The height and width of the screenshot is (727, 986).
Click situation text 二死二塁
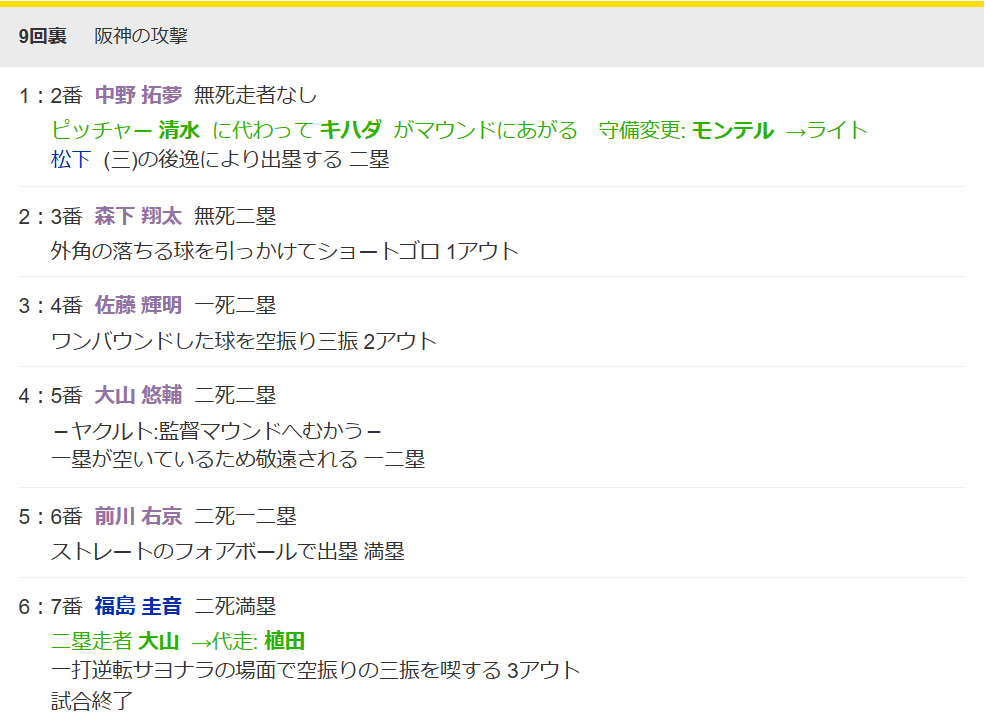click(235, 396)
